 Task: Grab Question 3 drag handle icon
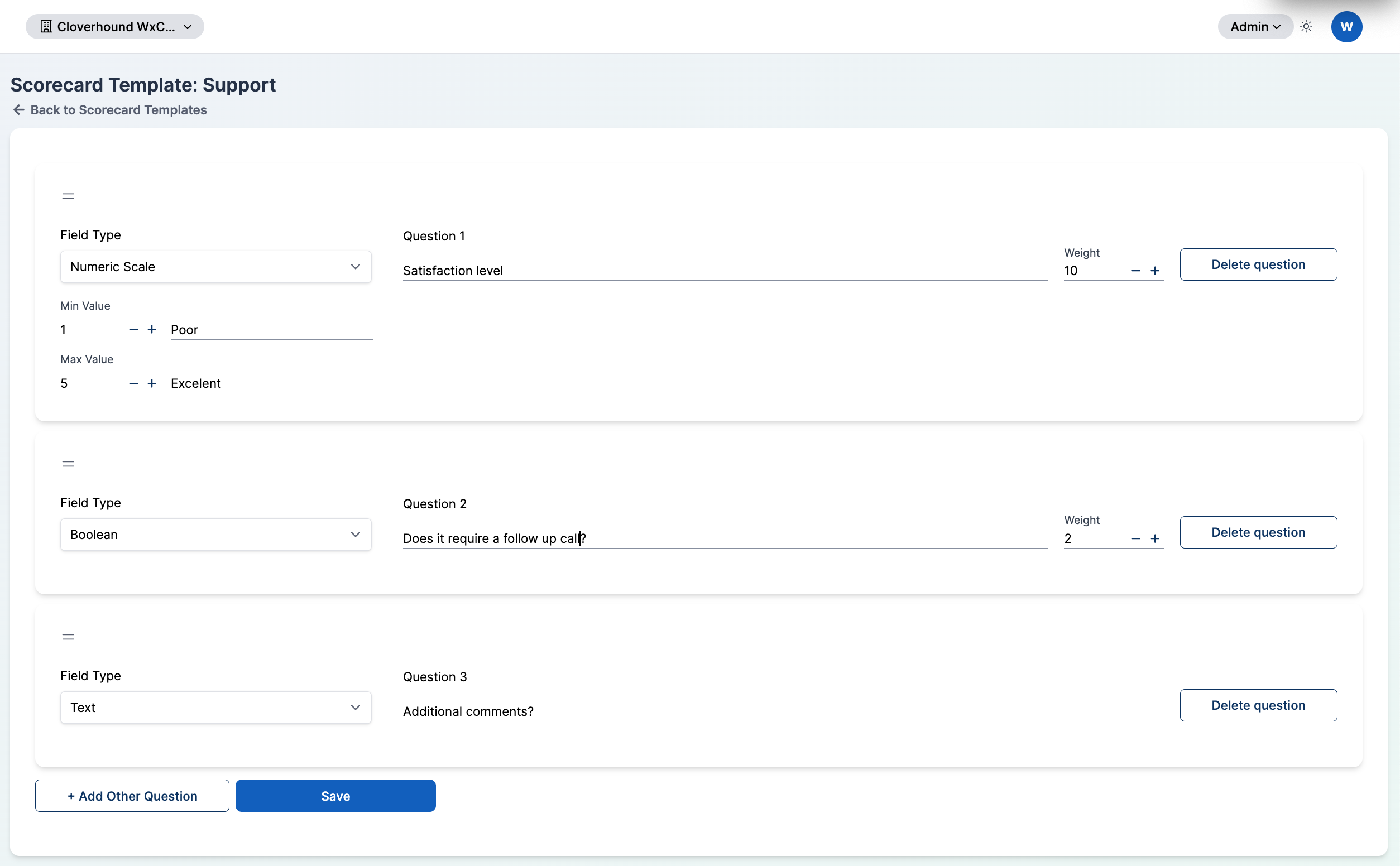[x=68, y=637]
